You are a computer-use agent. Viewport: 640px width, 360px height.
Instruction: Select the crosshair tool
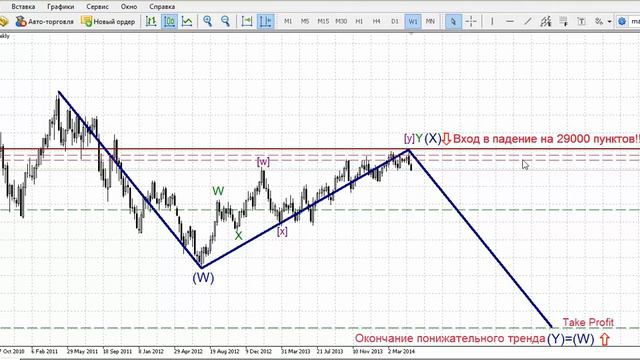(x=471, y=22)
